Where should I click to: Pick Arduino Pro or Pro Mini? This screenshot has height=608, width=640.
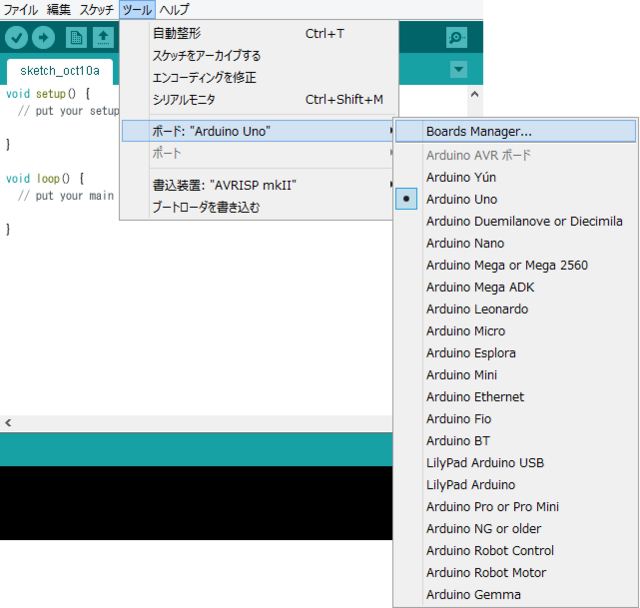click(516, 507)
